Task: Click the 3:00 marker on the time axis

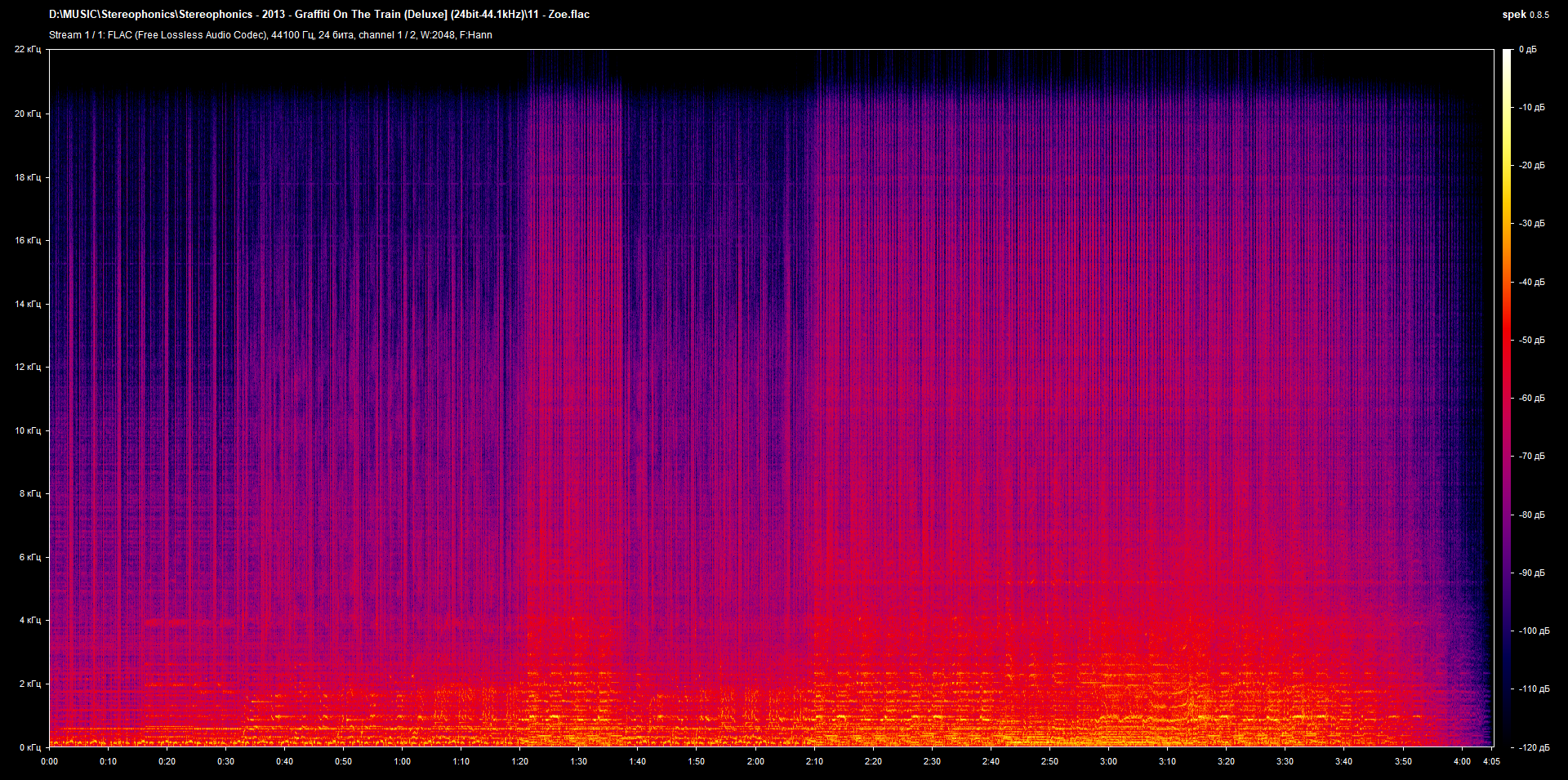Action: point(1108,761)
